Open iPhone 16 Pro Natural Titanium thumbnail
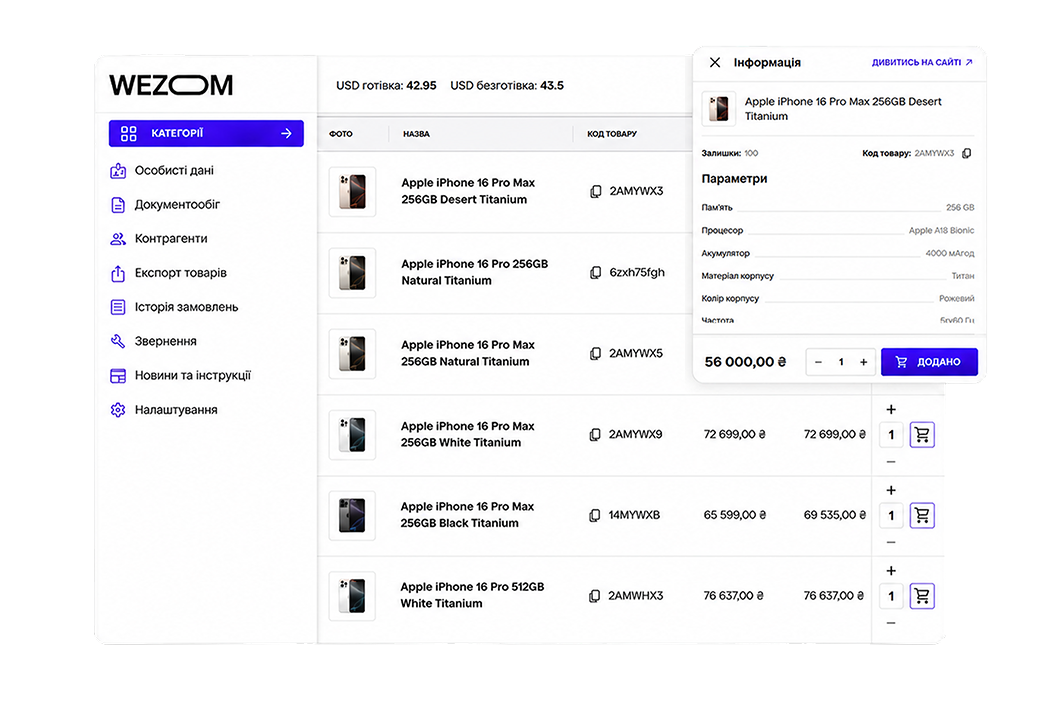 (353, 272)
